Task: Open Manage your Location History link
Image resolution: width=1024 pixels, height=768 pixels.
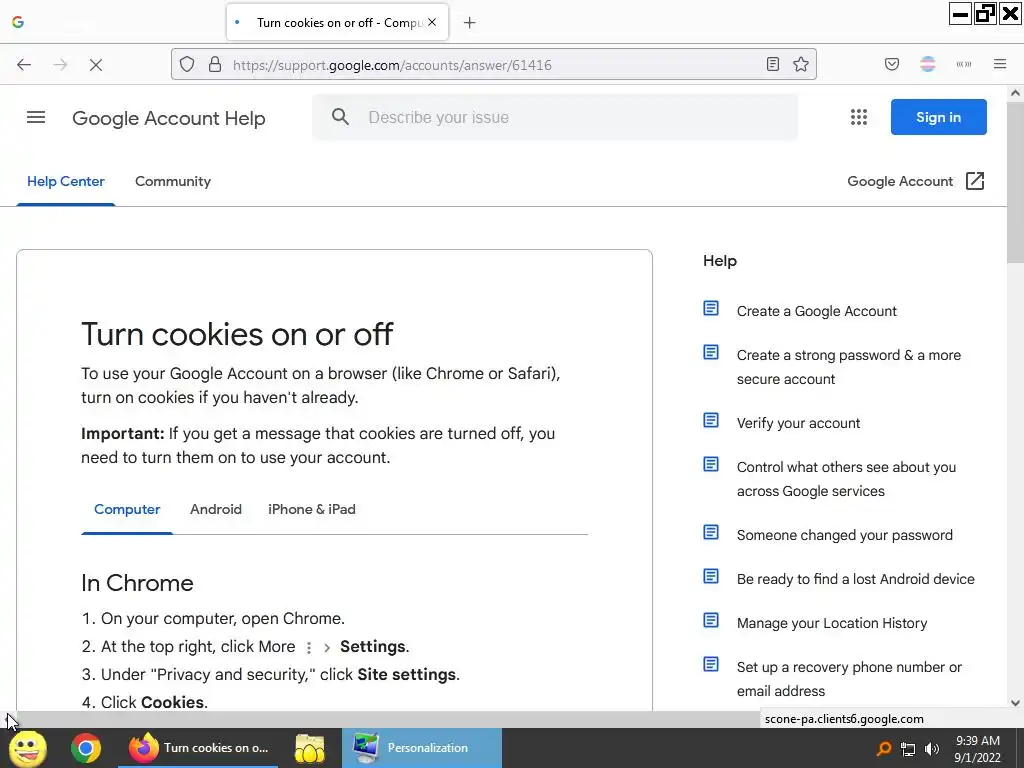Action: pos(831,623)
